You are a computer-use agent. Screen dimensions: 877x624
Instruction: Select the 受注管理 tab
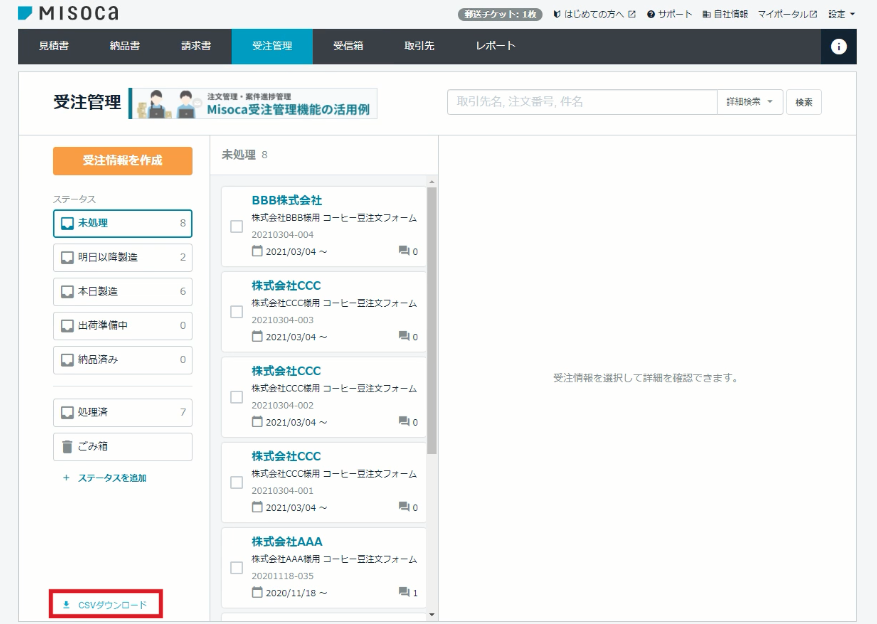(x=272, y=46)
